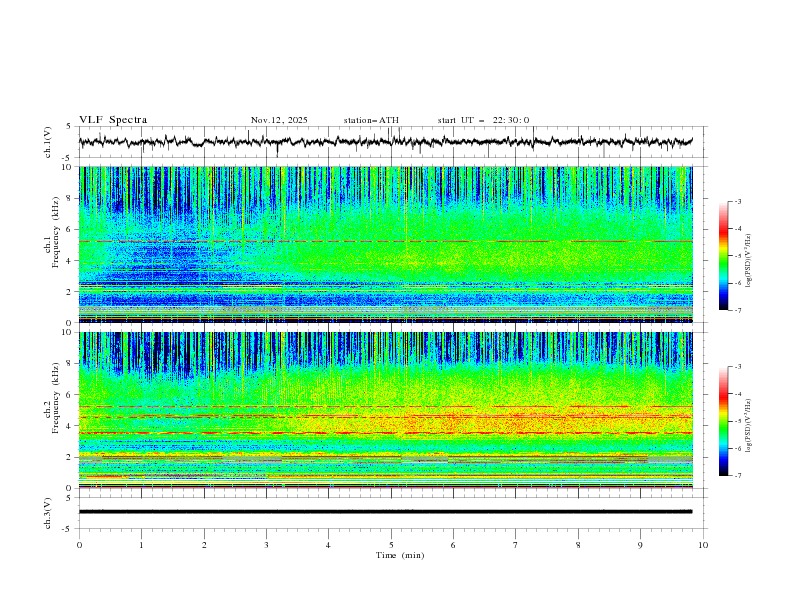
Task: Click the ch.1 spectrogram color bar
Action: 723,256
